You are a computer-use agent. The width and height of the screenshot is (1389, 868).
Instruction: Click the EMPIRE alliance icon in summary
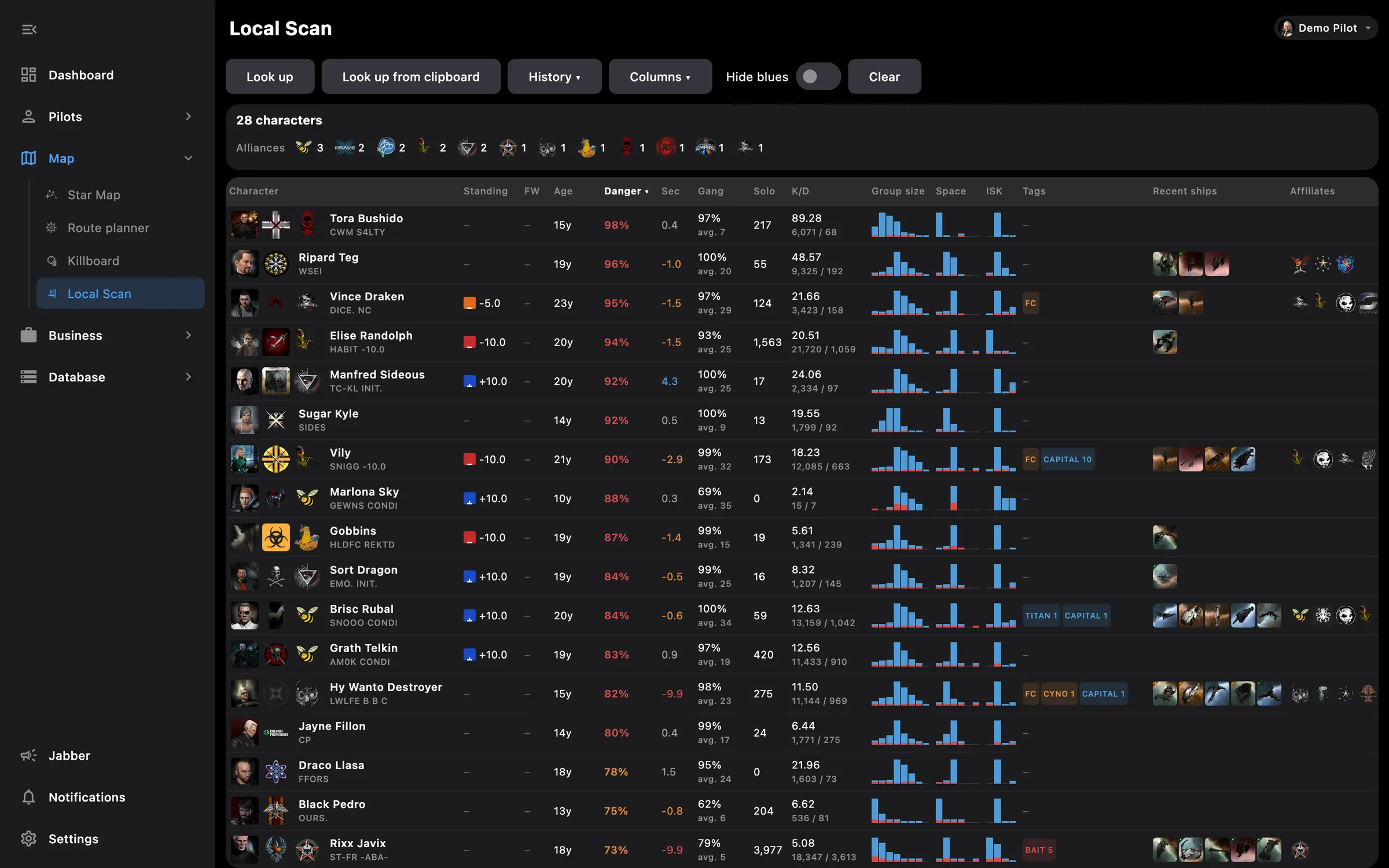(x=705, y=148)
